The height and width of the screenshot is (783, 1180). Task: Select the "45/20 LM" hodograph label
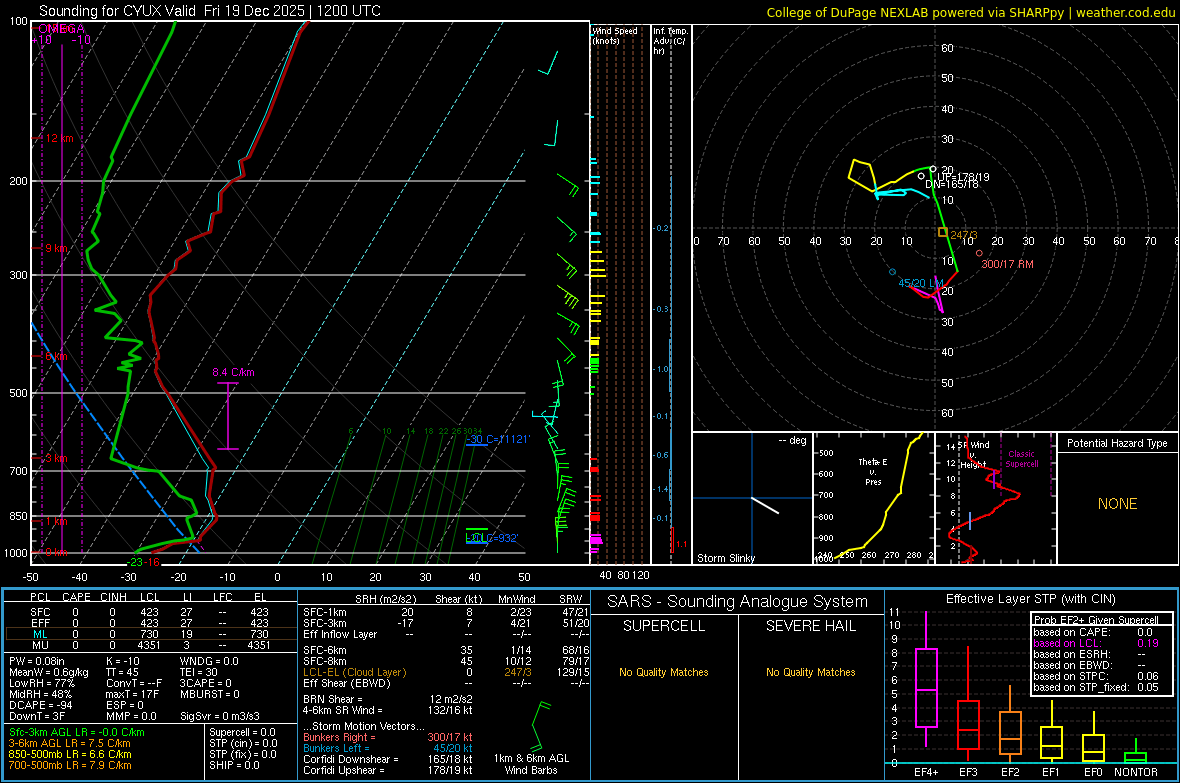(920, 283)
